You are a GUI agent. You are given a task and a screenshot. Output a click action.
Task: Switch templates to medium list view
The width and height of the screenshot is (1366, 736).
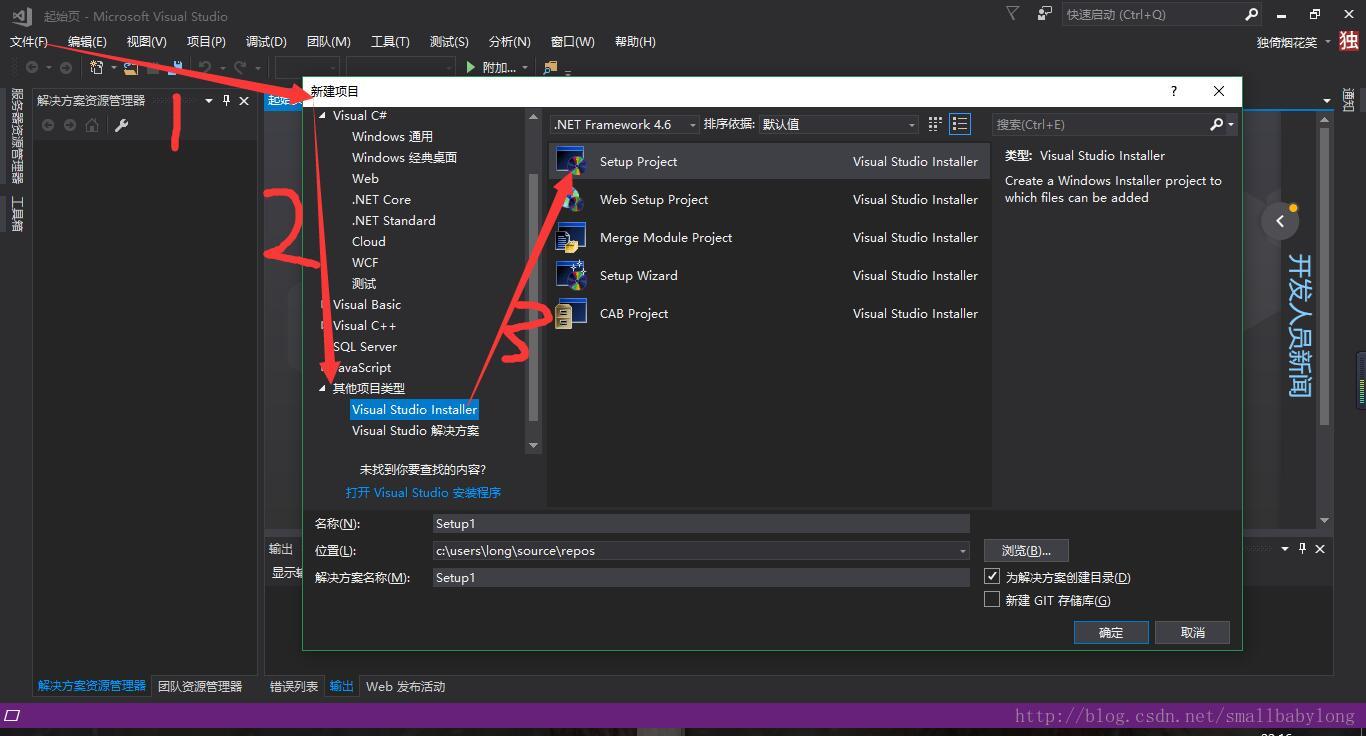(x=960, y=124)
